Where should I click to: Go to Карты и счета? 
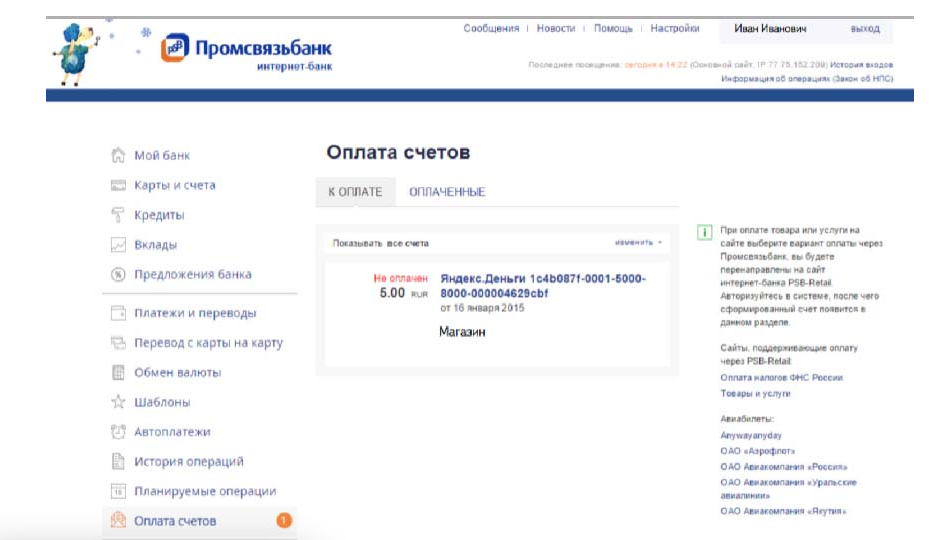(175, 185)
